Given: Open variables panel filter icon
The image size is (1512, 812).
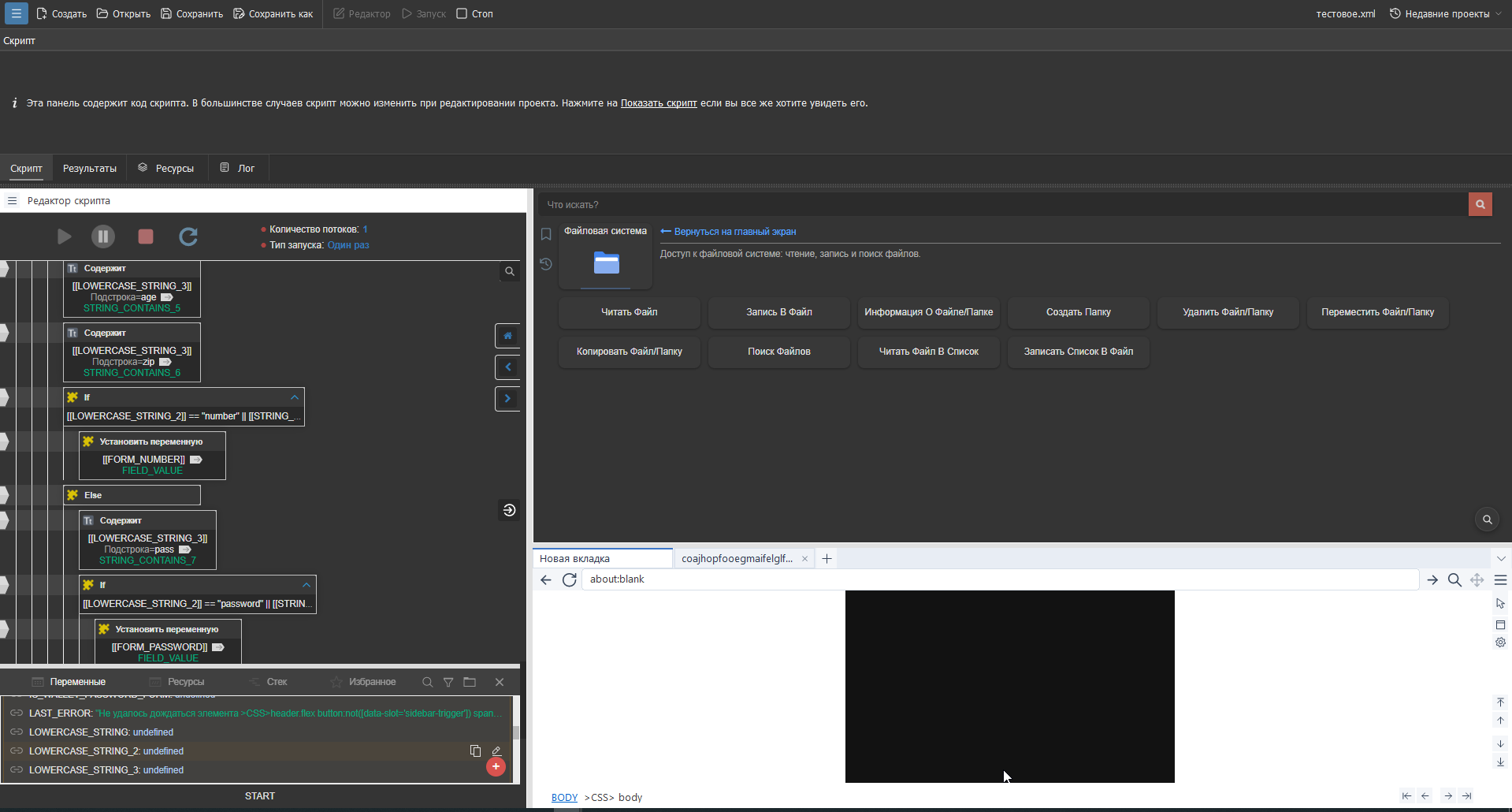Looking at the screenshot, I should point(448,683).
